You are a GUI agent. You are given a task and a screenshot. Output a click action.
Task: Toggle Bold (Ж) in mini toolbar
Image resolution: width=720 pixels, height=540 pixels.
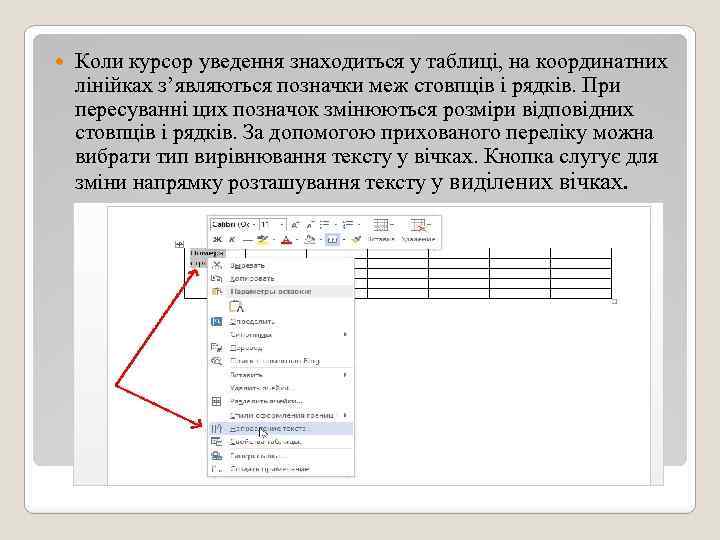coord(217,239)
